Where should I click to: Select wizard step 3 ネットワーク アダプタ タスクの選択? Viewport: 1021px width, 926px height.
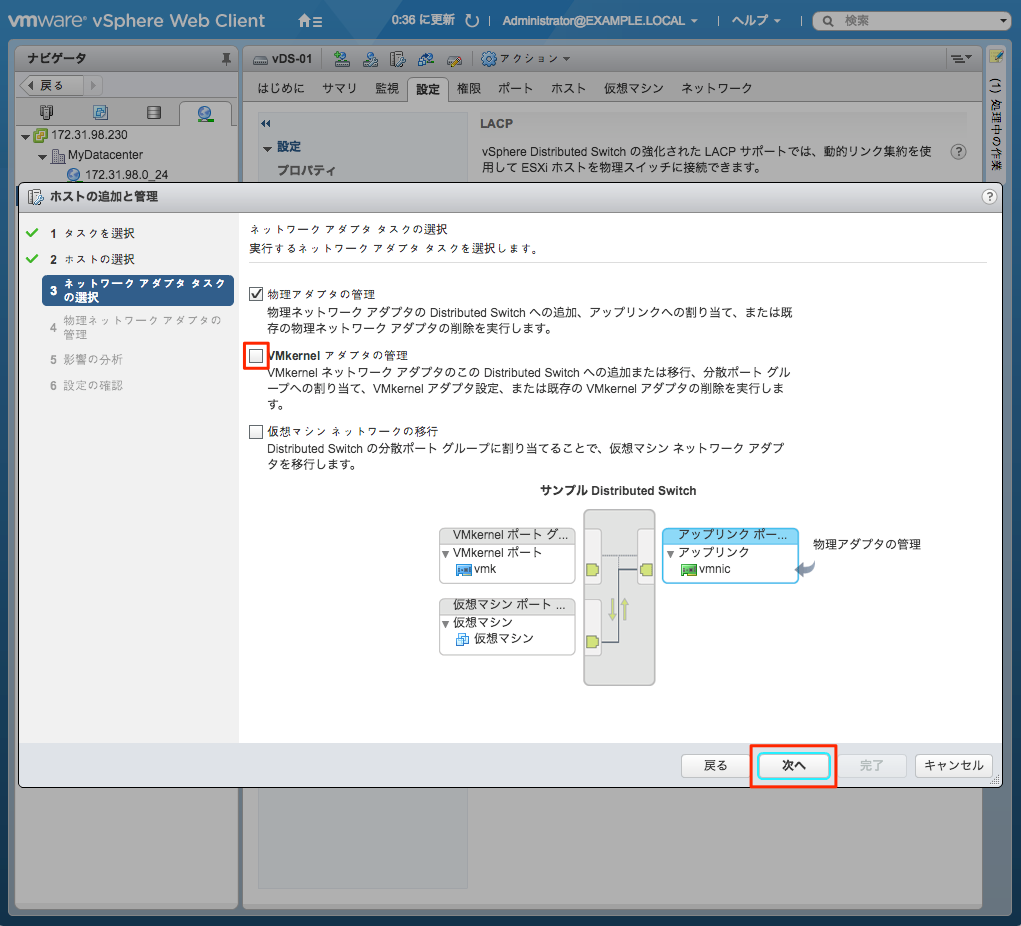click(138, 290)
